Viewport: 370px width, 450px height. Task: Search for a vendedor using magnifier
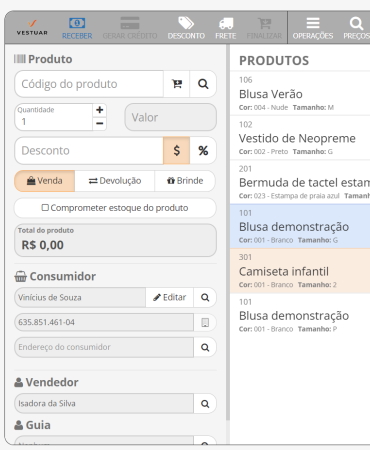(205, 404)
